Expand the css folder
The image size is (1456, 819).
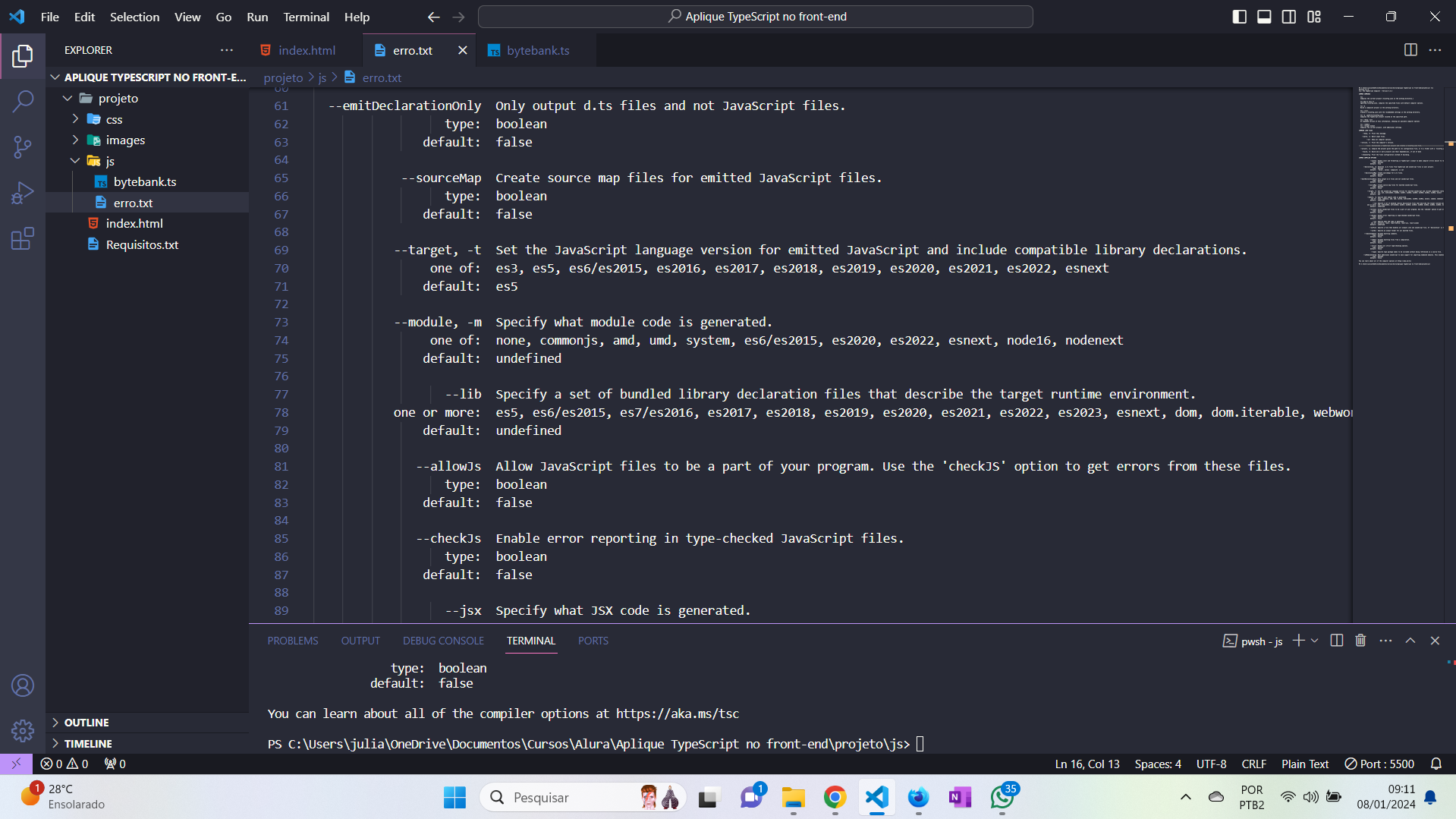pyautogui.click(x=148, y=119)
